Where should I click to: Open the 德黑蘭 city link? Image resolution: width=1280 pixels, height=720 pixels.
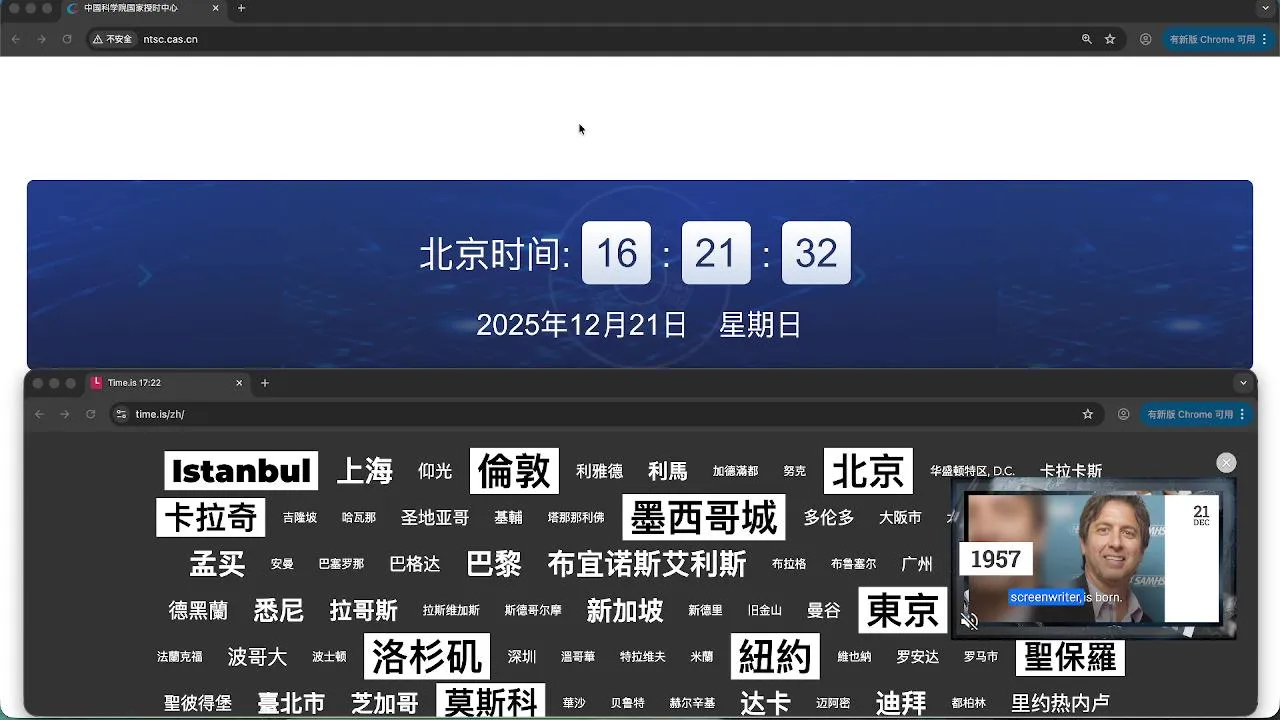pos(198,610)
